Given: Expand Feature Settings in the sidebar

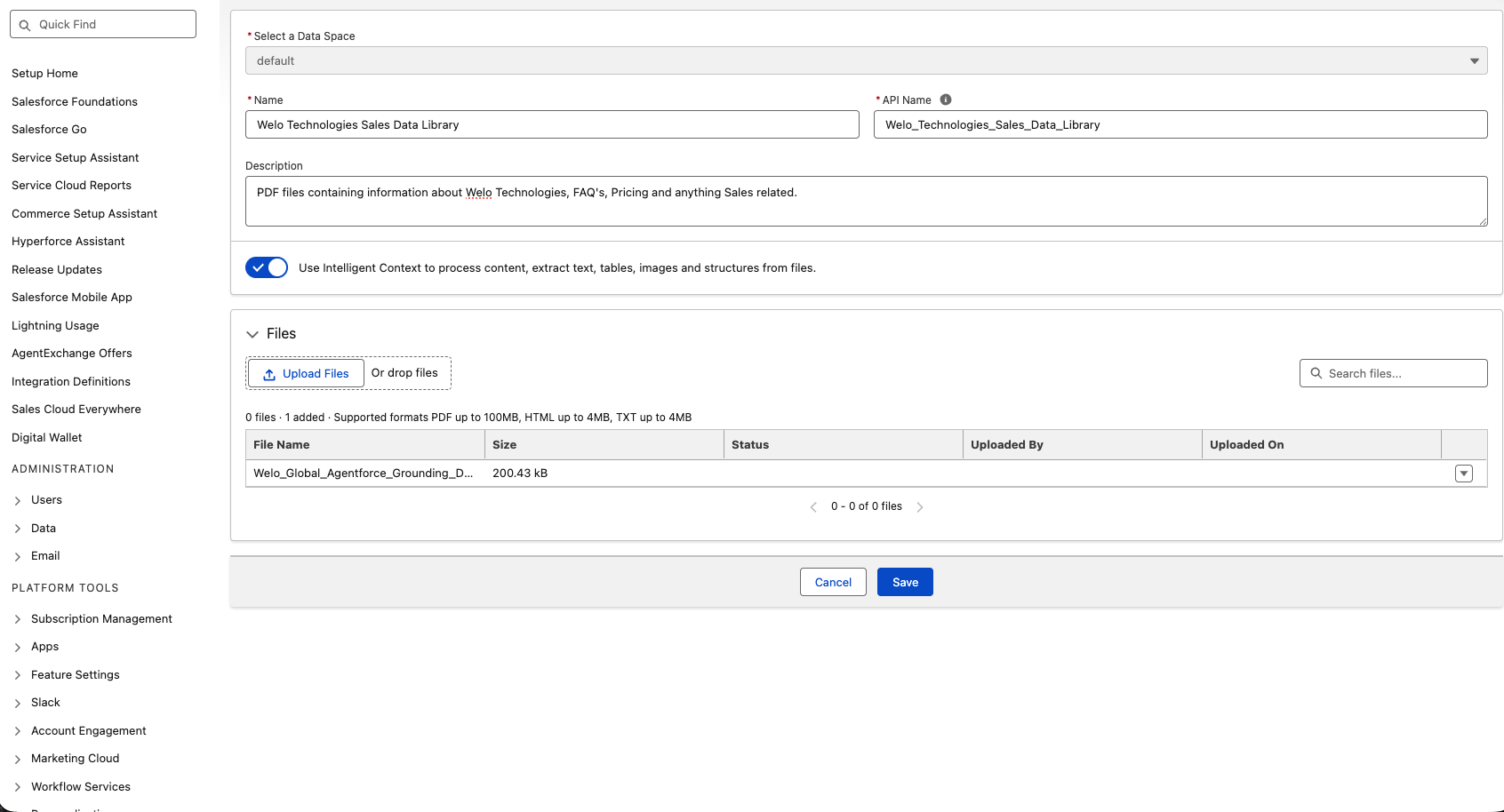Looking at the screenshot, I should 18,675.
